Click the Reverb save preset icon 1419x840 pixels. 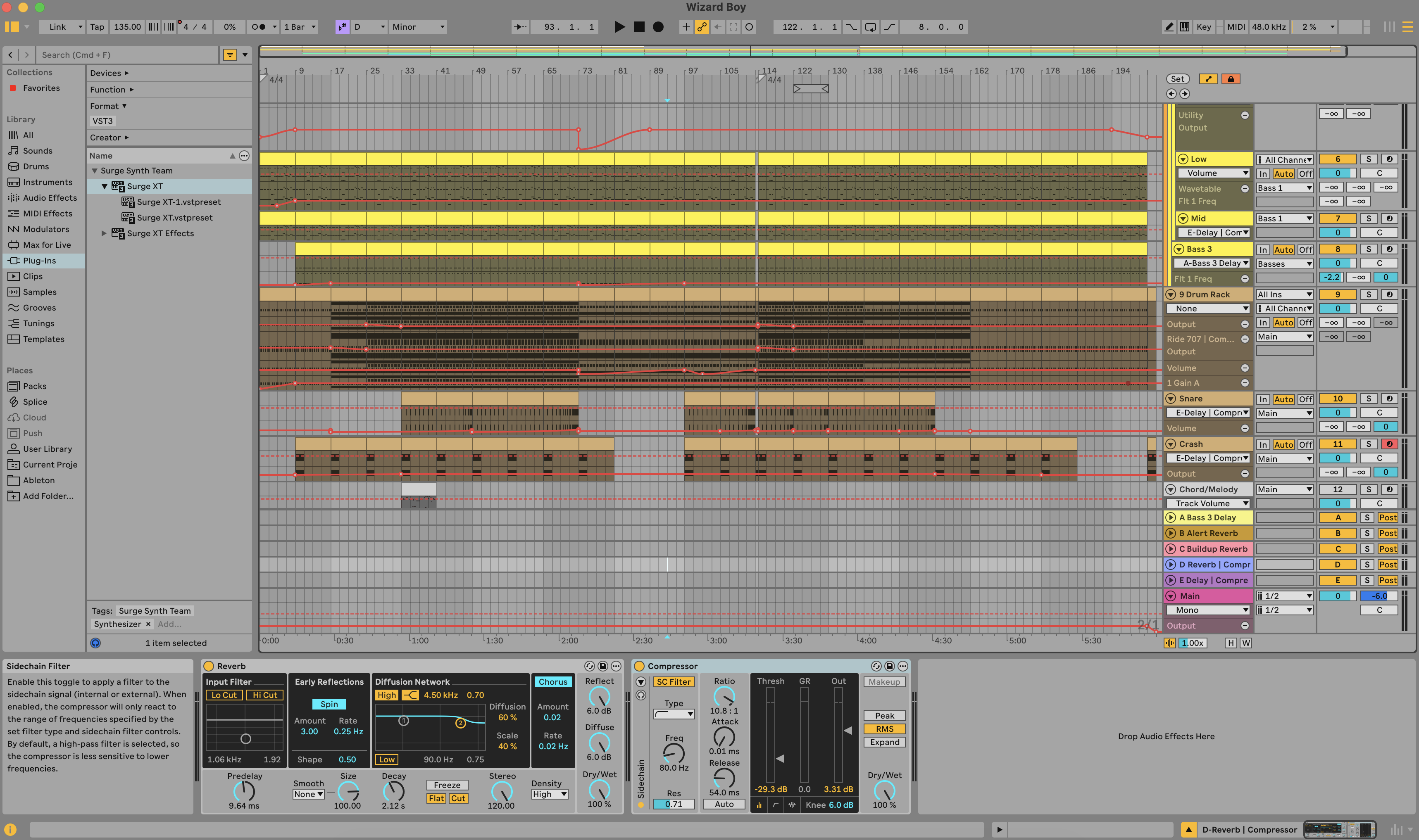pyautogui.click(x=603, y=666)
